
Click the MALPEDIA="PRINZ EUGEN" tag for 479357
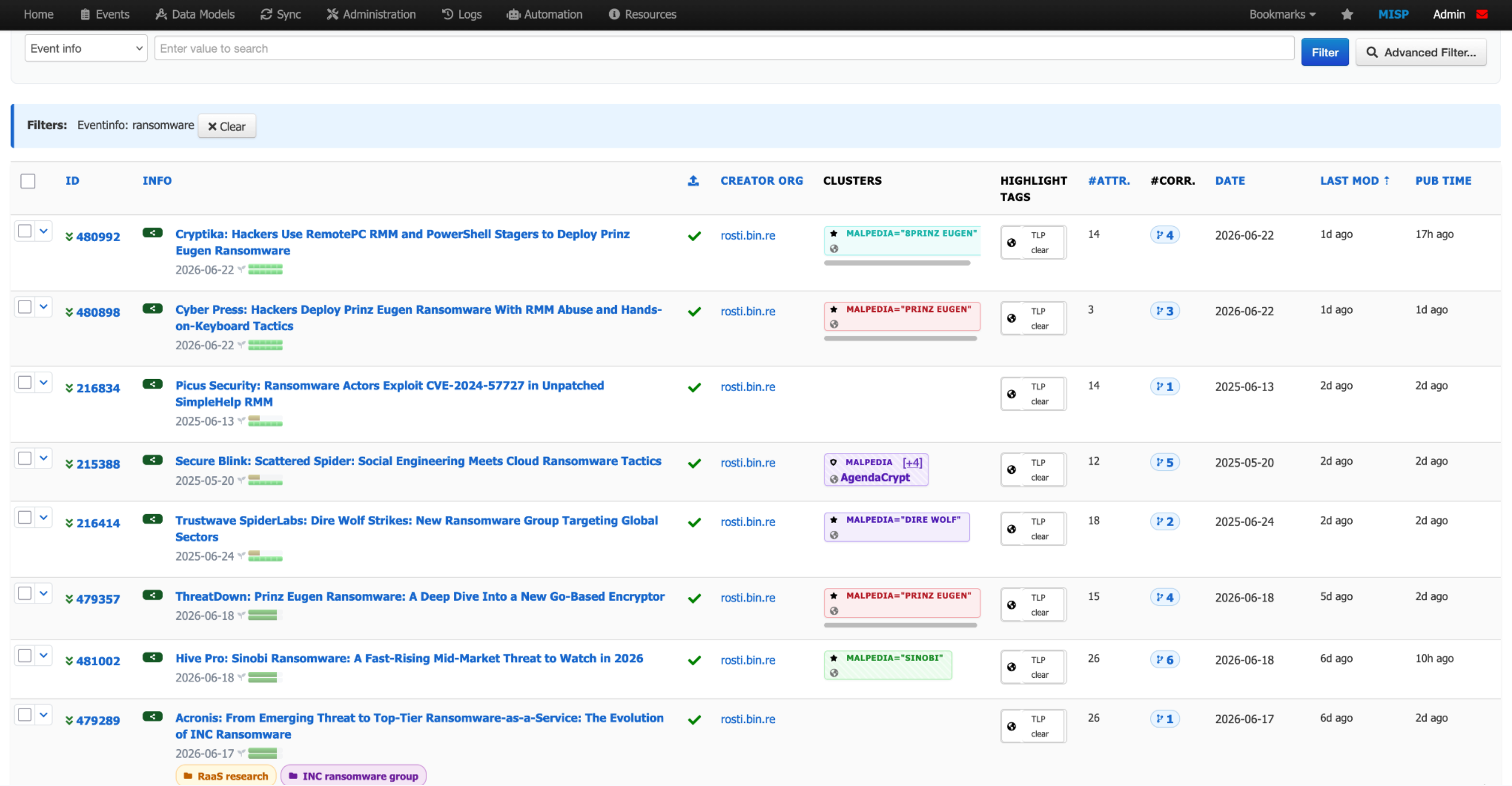point(902,603)
